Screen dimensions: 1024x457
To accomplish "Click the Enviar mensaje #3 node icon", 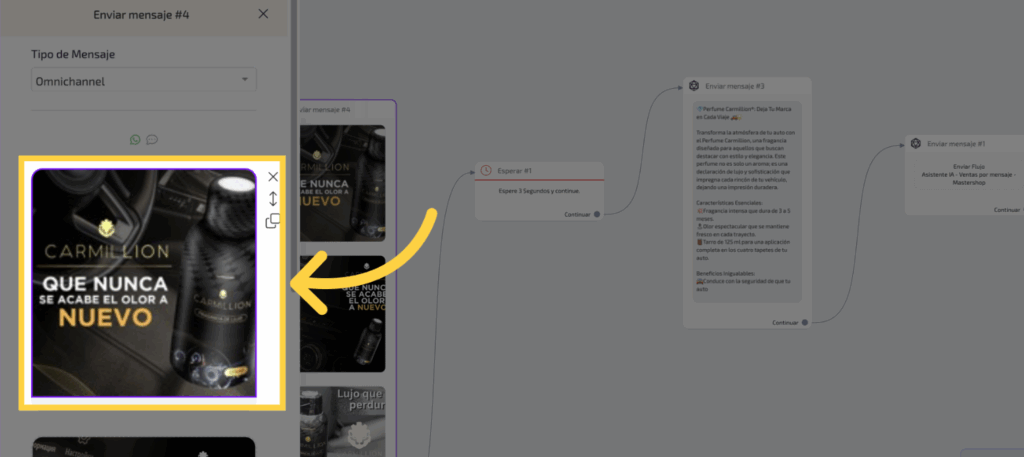I will [693, 87].
